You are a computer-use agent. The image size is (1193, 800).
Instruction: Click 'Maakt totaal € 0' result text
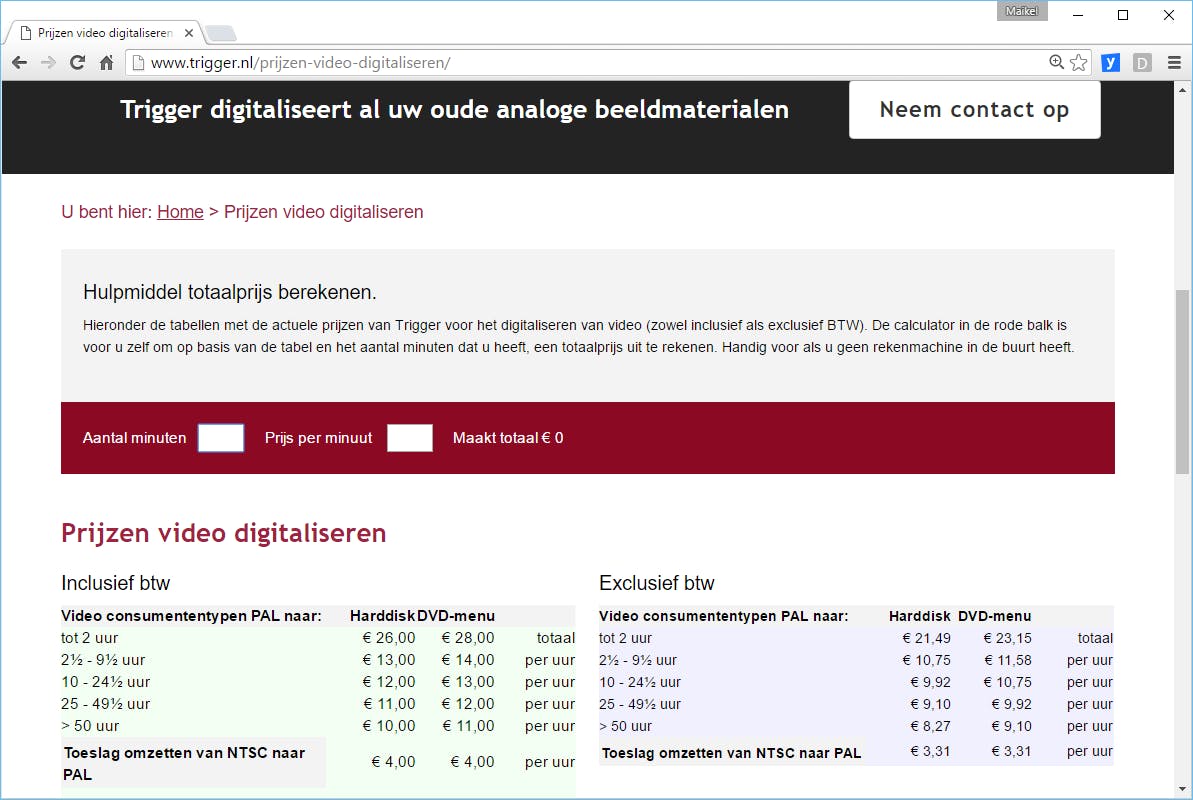(508, 438)
